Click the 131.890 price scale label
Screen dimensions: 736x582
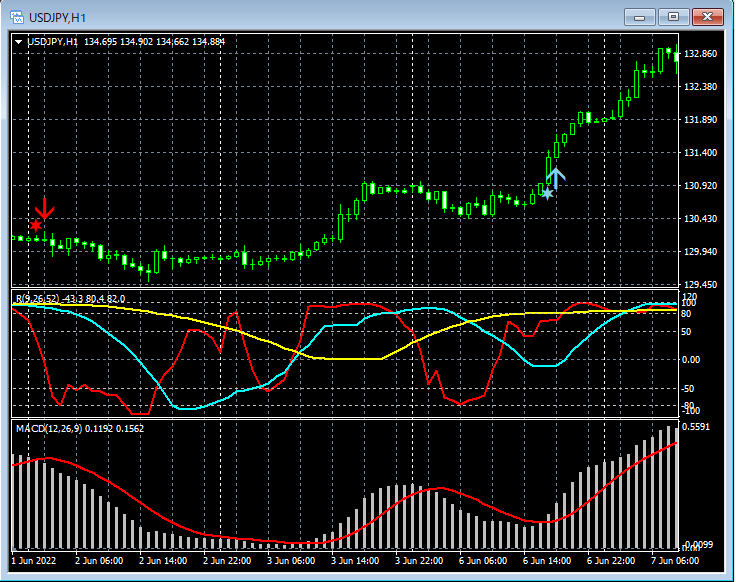tap(700, 120)
